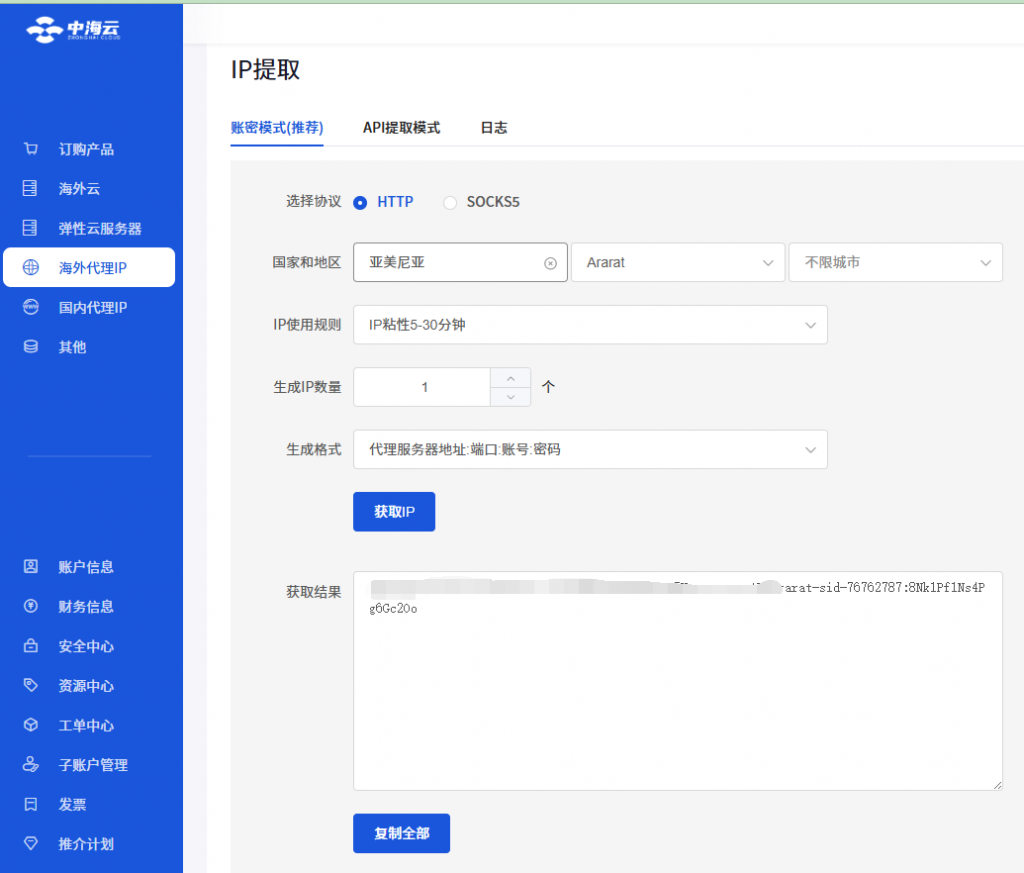This screenshot has width=1024, height=873.
Task: Click the shopping cart icon for 订购产品
Action: tap(31, 149)
